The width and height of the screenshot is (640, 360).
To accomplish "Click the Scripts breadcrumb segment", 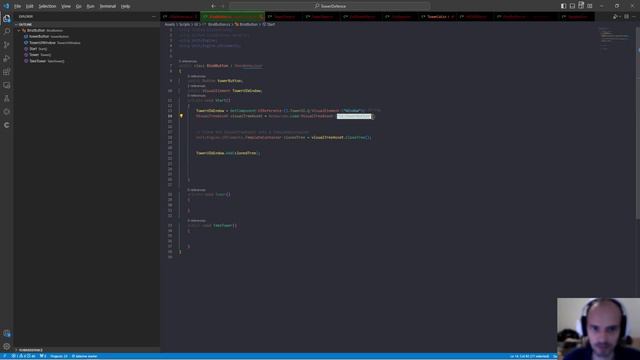I will point(185,24).
